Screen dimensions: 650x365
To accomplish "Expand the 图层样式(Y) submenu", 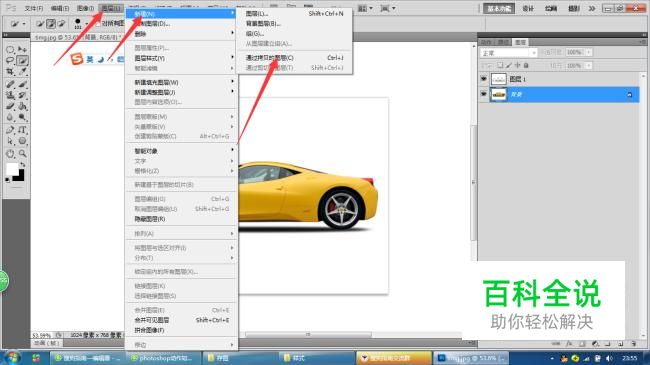I will [182, 58].
